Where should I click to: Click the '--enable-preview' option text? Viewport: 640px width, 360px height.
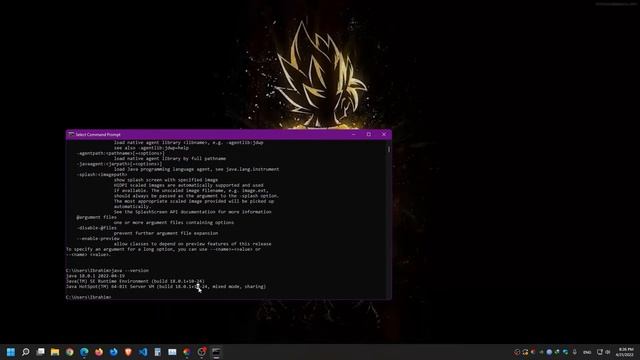tap(98, 238)
